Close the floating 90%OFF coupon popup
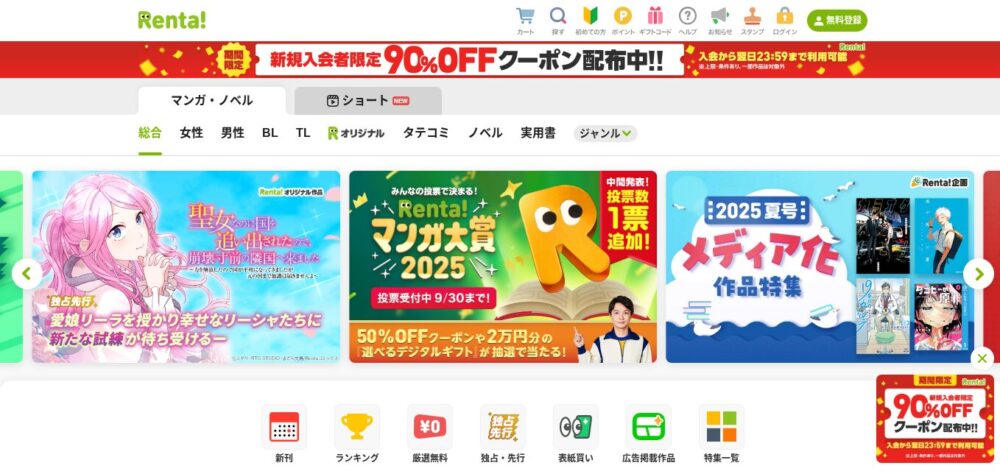This screenshot has height=474, width=1000. pyautogui.click(x=982, y=359)
